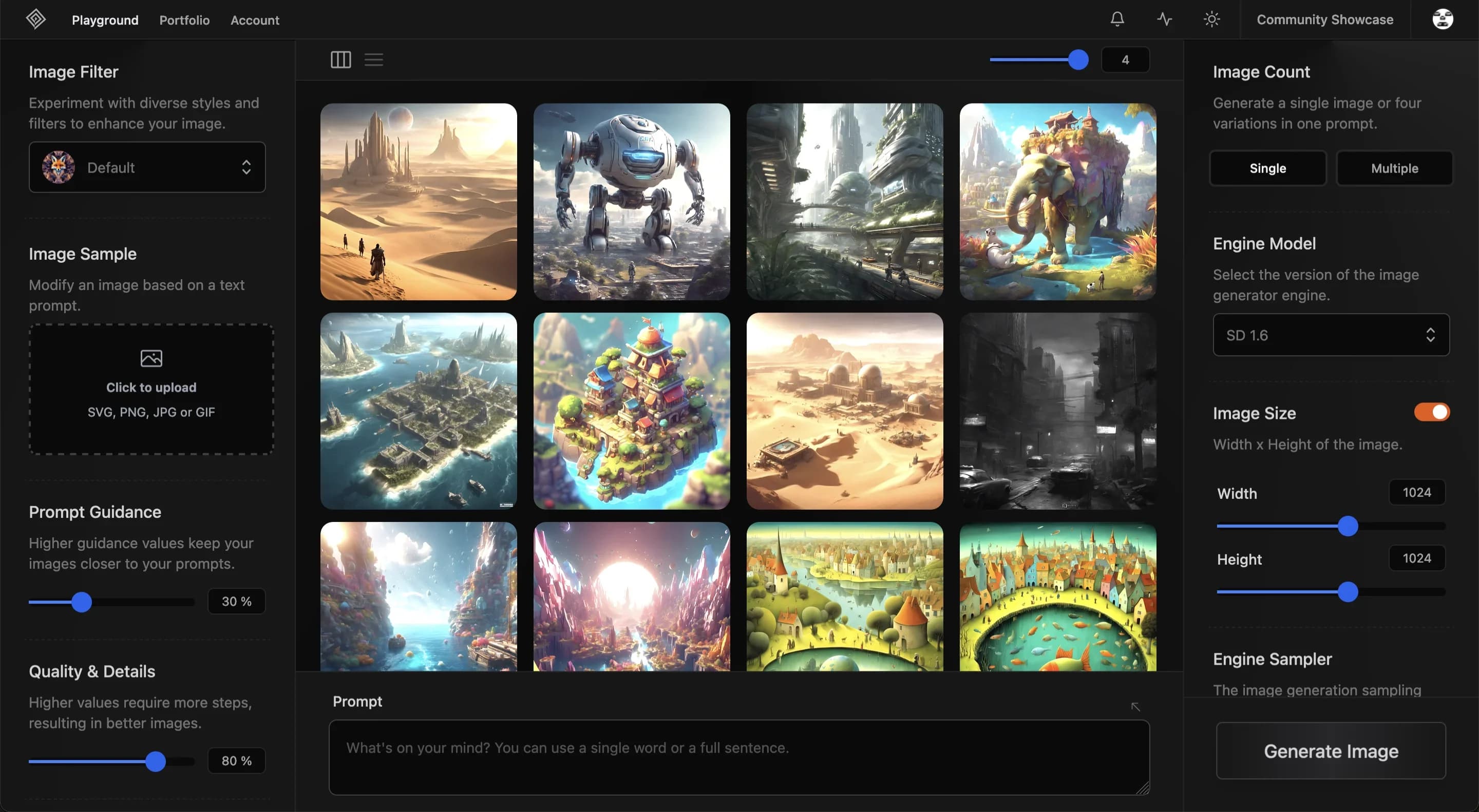1479x812 pixels.
Task: Select Single image count option
Action: pyautogui.click(x=1268, y=168)
